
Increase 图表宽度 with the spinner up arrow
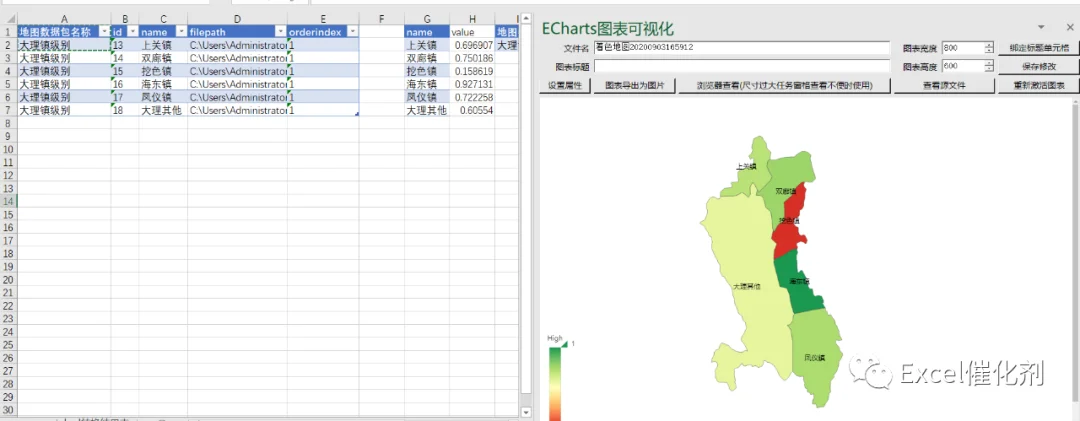pos(990,45)
